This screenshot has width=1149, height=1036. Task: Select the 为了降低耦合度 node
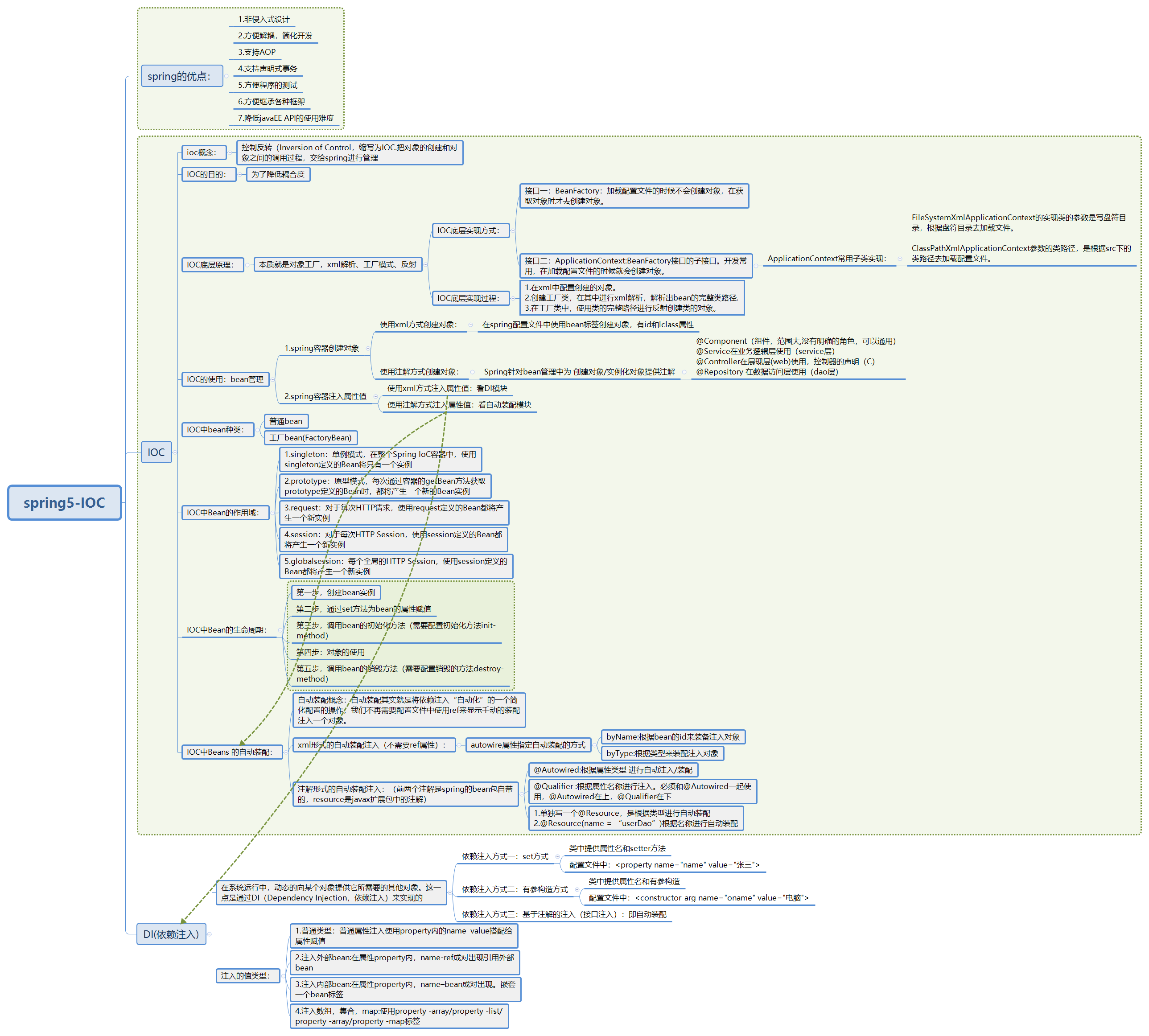point(278,174)
